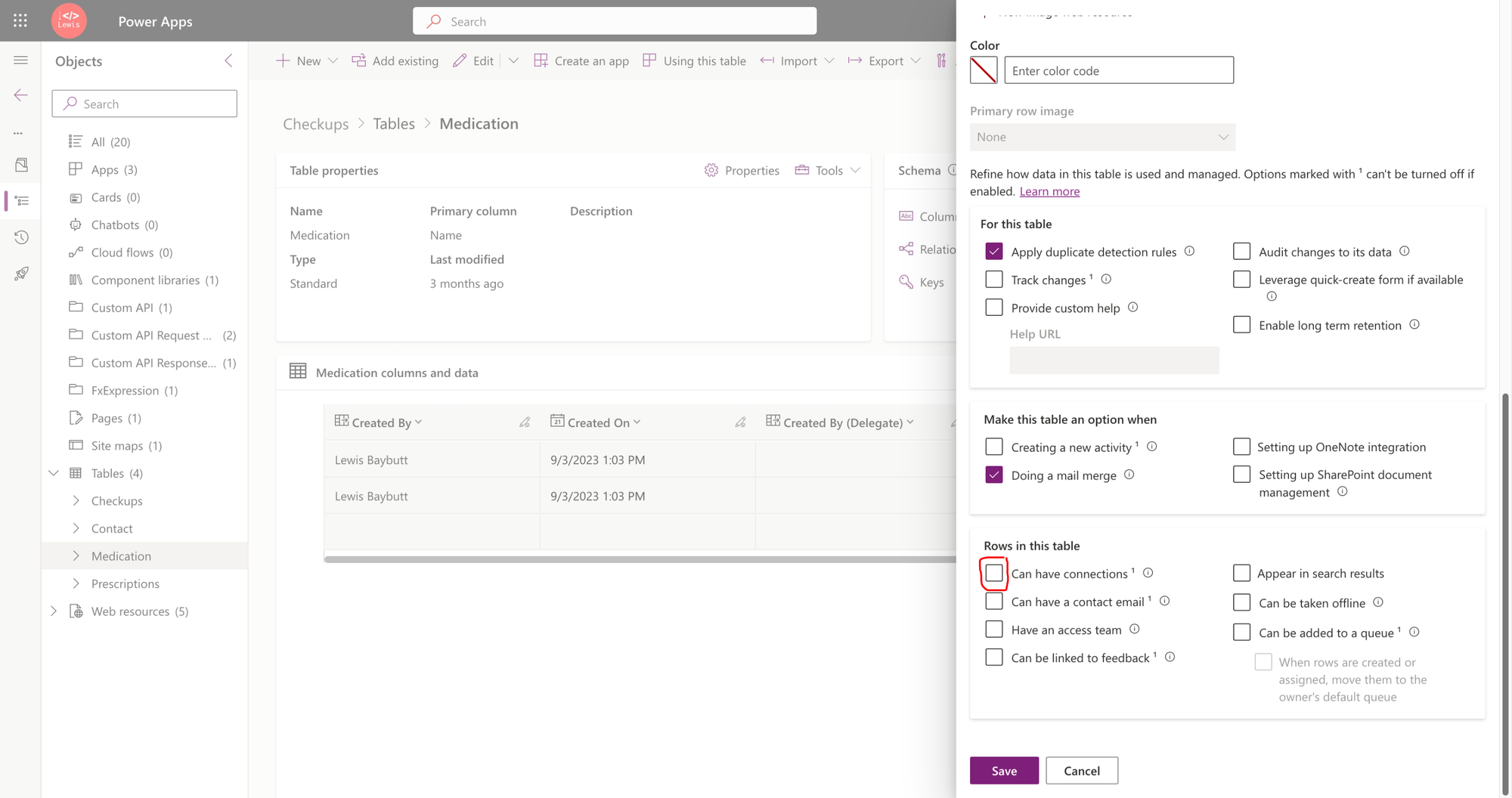Expand the Import dropdown
Image resolution: width=1512 pixels, height=798 pixels.
coord(829,60)
